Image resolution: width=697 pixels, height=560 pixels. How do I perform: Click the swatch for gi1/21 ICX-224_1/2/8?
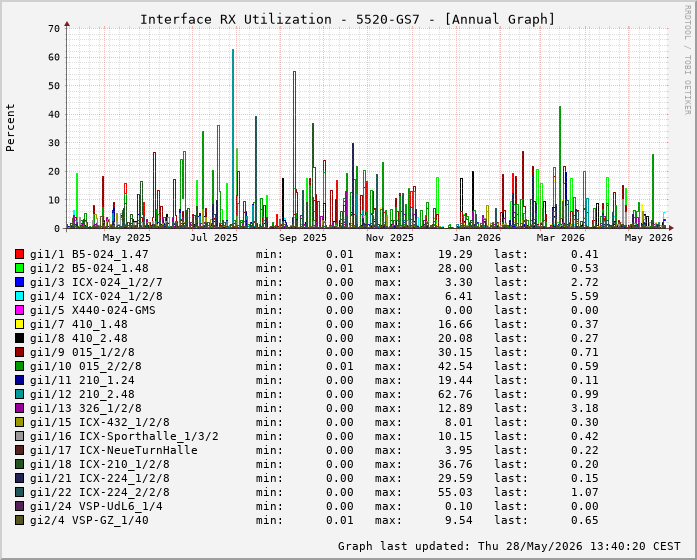(x=19, y=478)
